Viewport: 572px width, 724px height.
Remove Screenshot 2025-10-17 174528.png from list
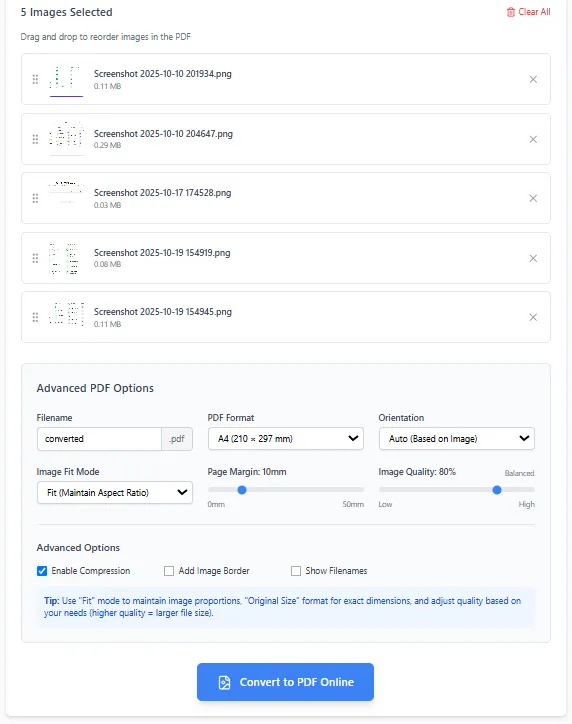point(533,198)
